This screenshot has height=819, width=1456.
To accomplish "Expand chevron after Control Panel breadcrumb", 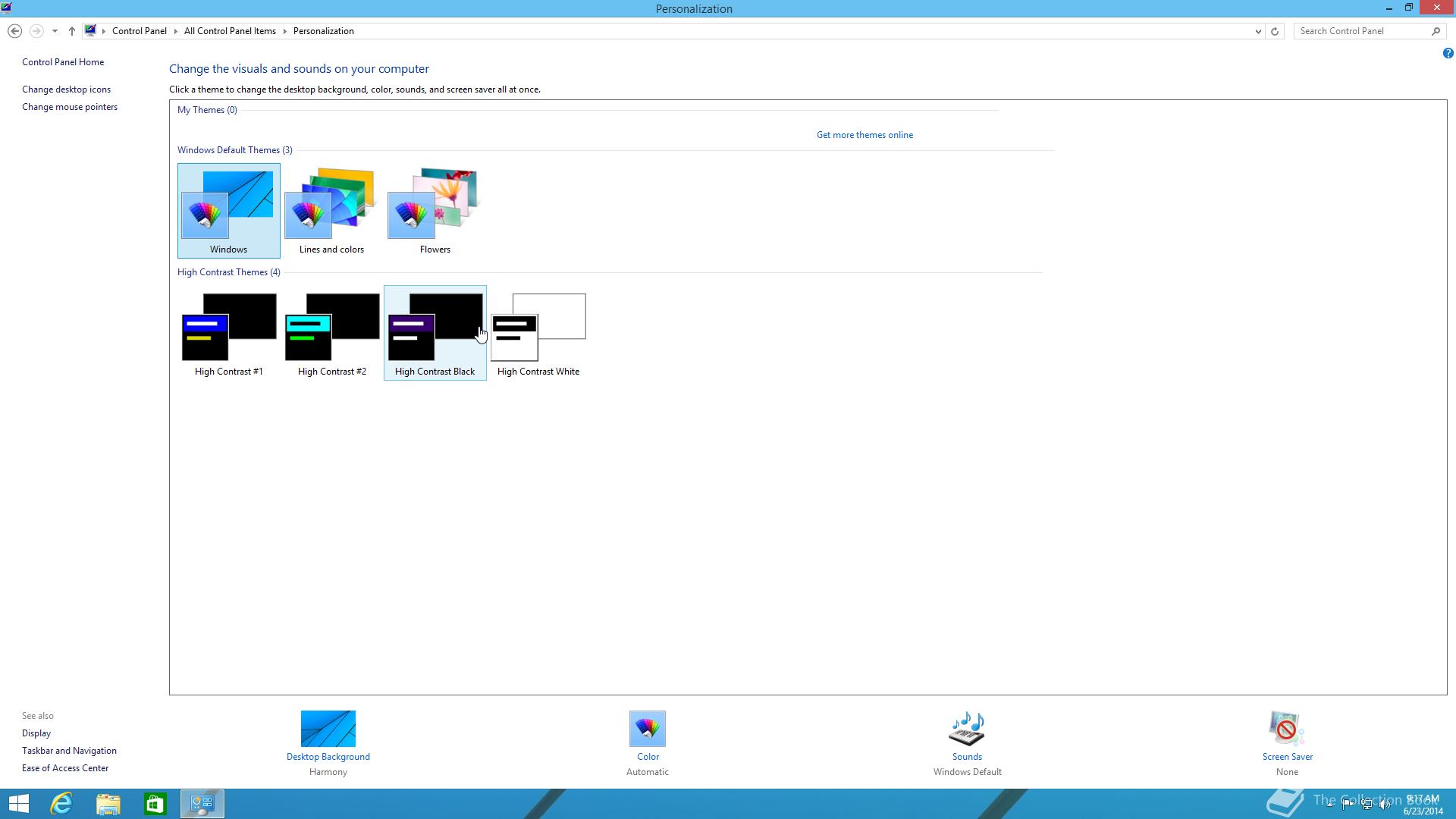I will 176,31.
